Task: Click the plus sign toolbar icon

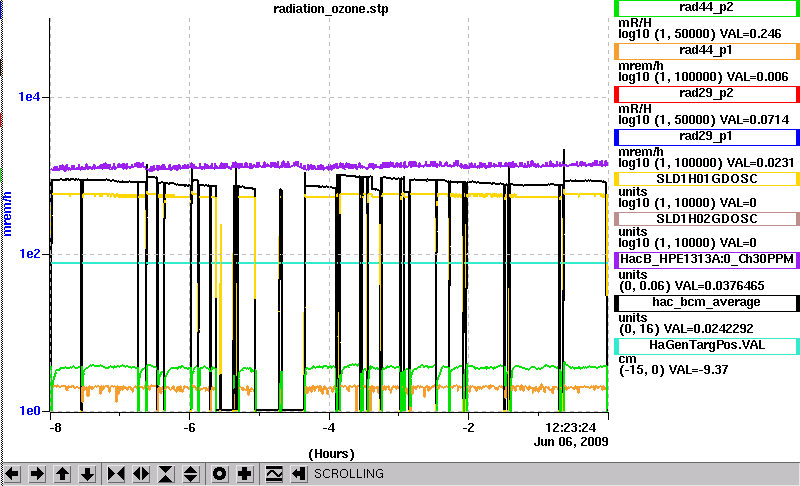Action: click(245, 474)
